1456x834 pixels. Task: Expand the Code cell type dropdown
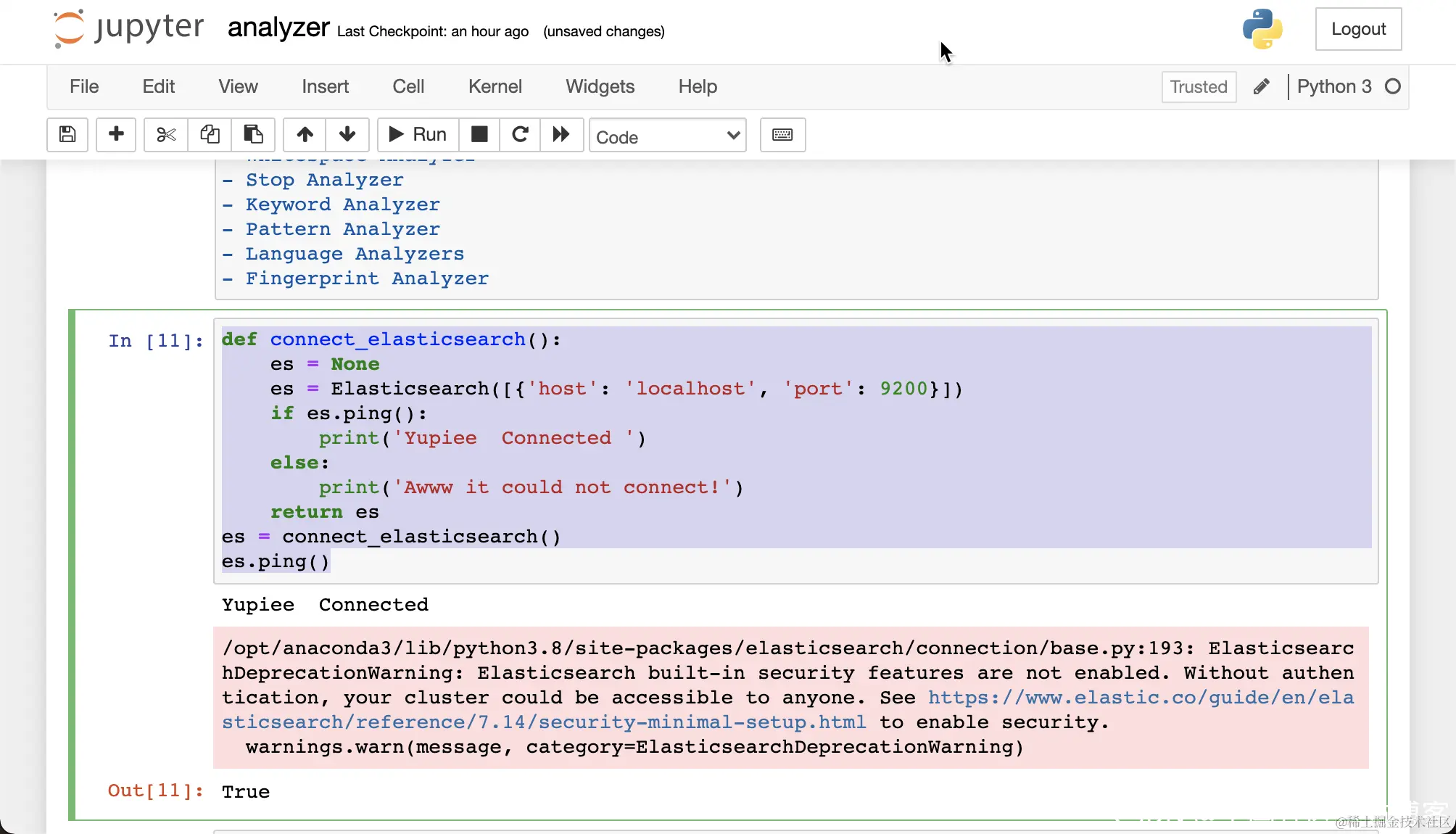click(668, 136)
